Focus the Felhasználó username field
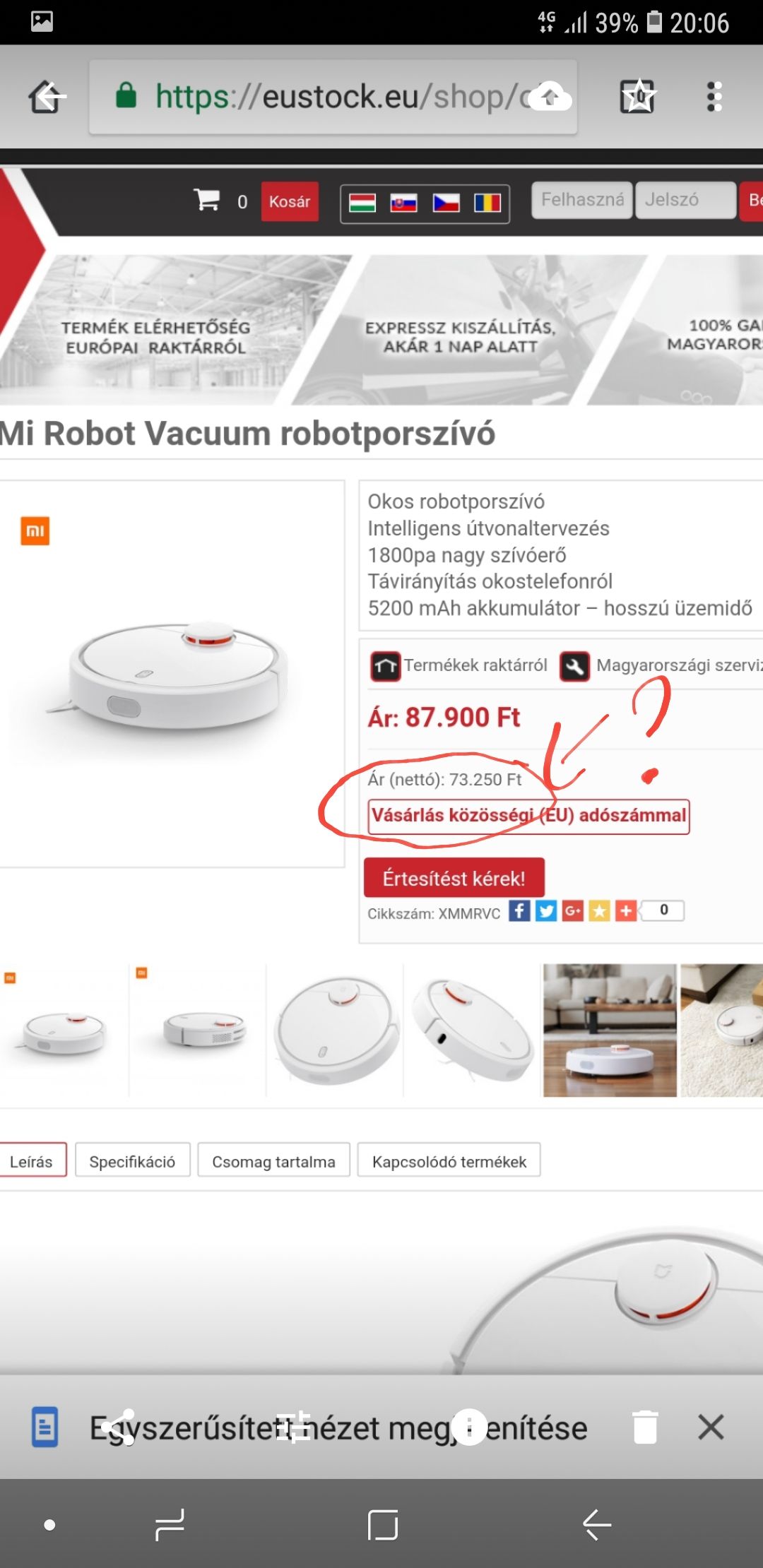The image size is (763, 1568). pos(582,201)
